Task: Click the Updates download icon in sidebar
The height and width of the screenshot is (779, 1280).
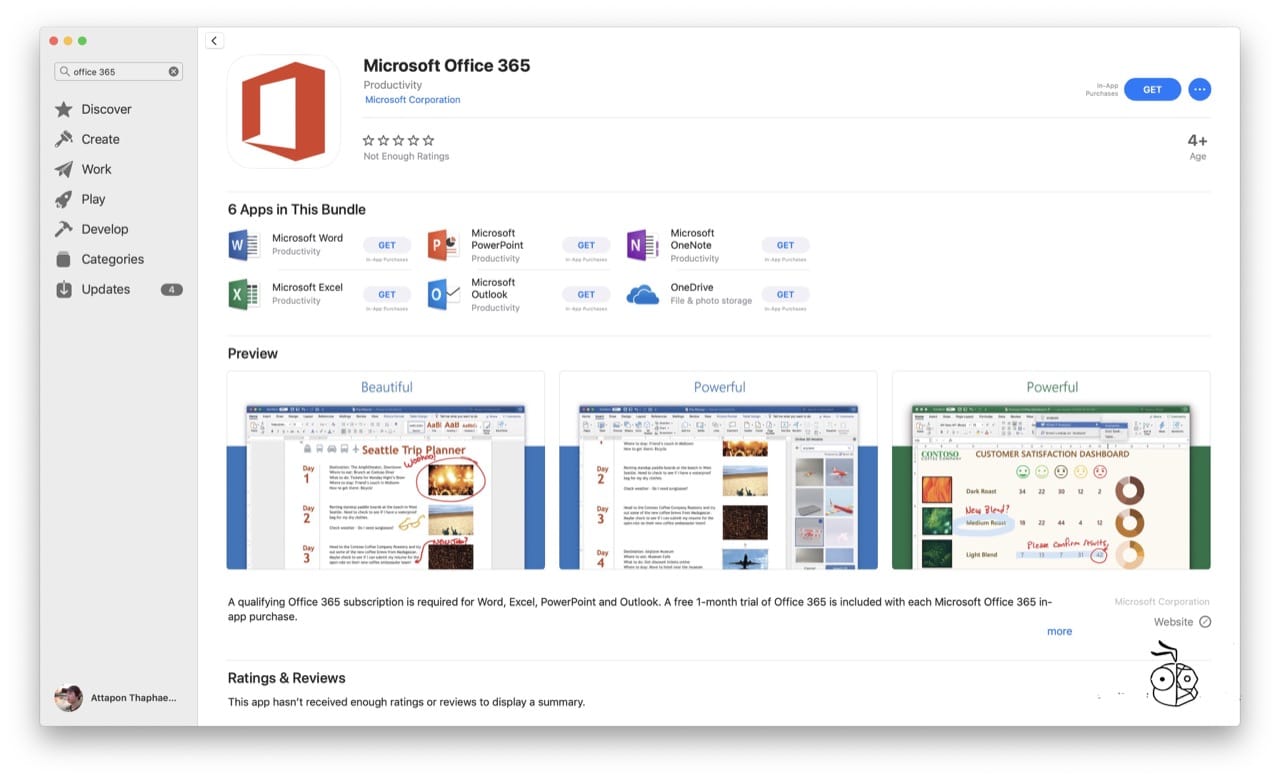Action: pyautogui.click(x=64, y=289)
